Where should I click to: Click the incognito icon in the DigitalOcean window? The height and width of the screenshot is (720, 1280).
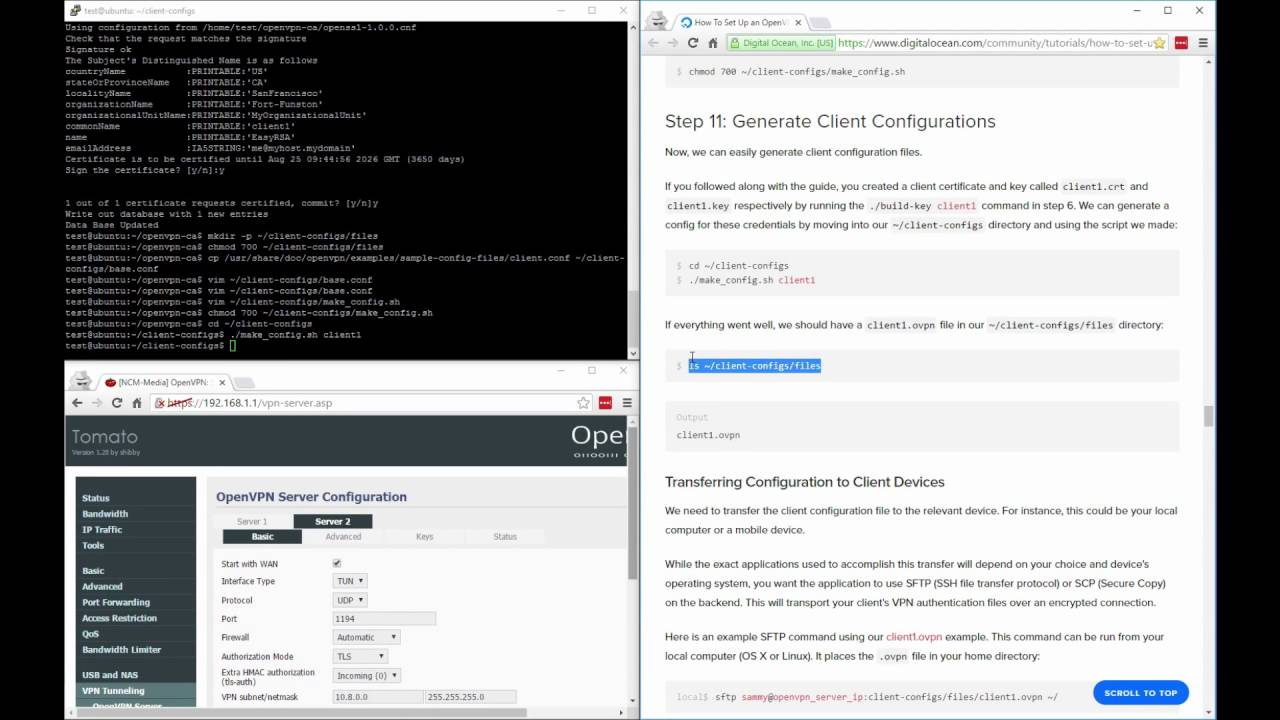[x=657, y=20]
